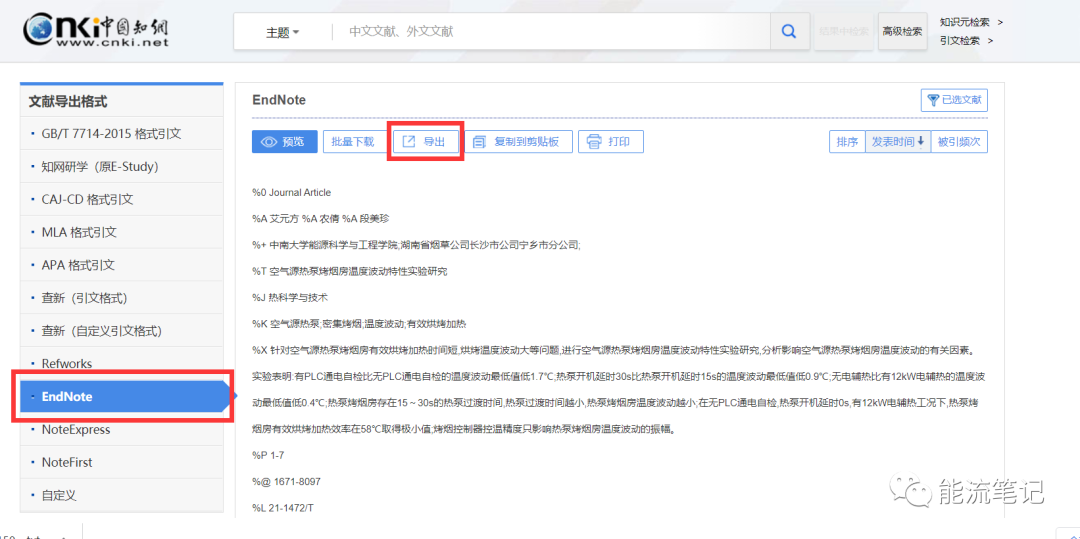Open 高级检索 advanced search

pyautogui.click(x=902, y=31)
